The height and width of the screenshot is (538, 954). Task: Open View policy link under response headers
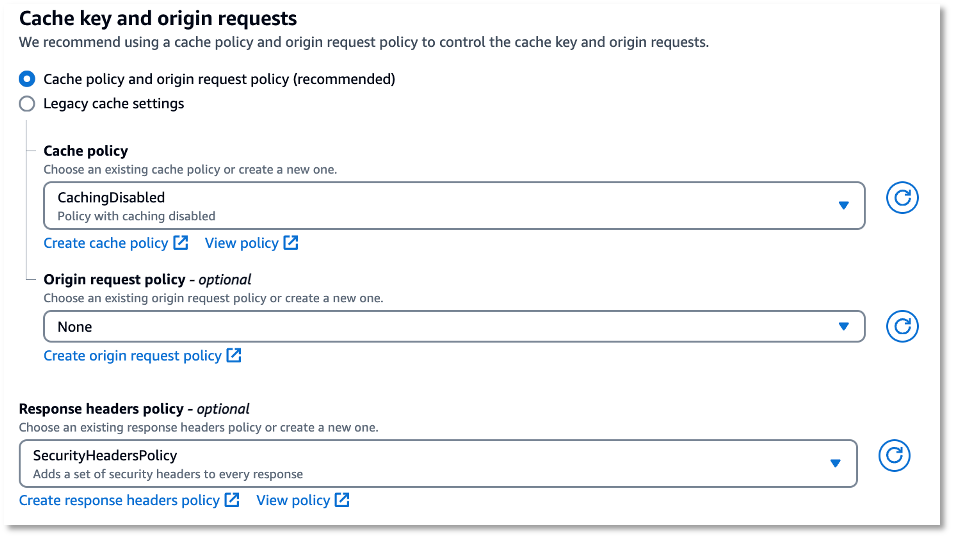[293, 500]
